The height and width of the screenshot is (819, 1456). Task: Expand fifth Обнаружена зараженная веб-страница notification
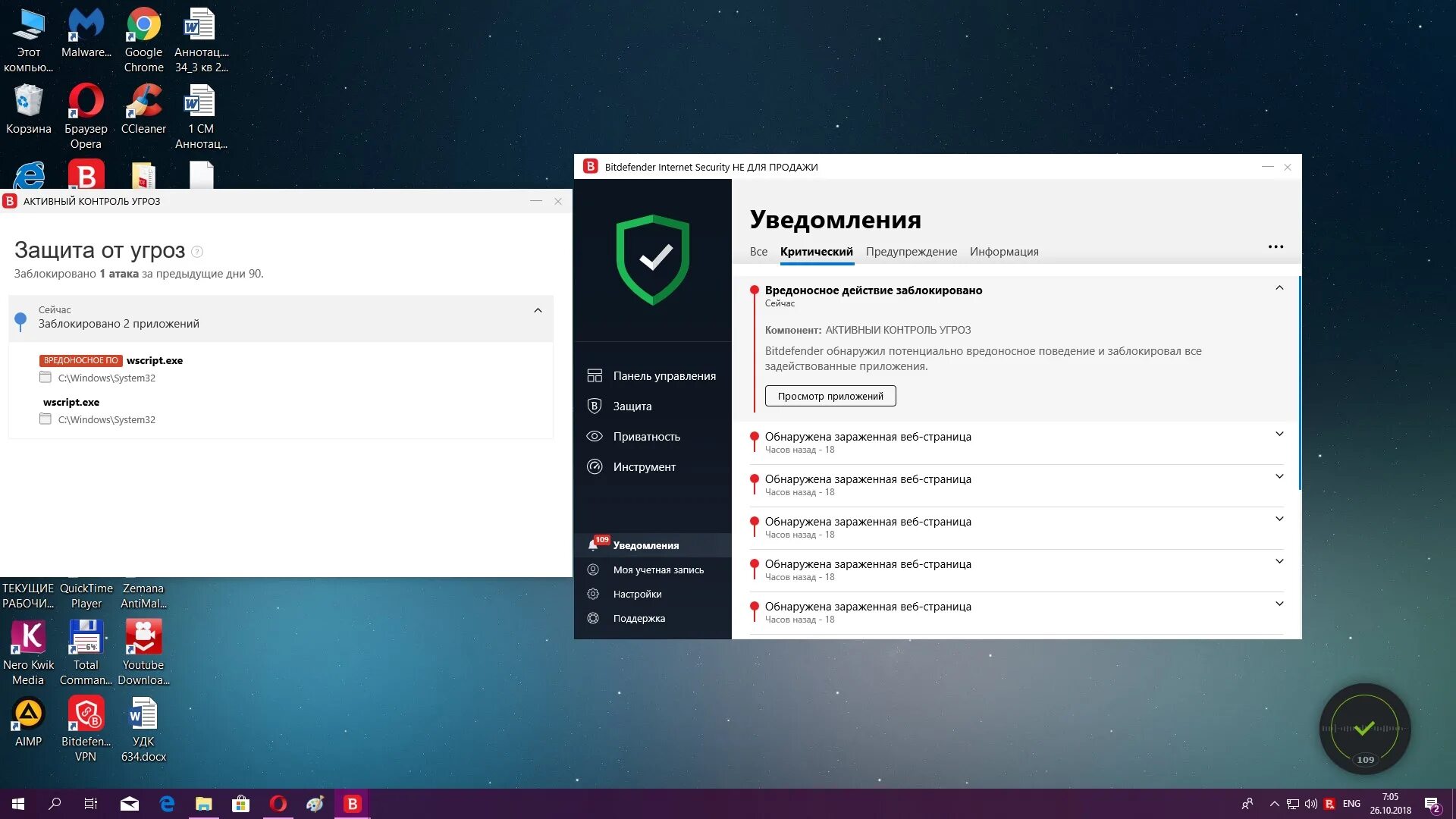tap(1279, 604)
